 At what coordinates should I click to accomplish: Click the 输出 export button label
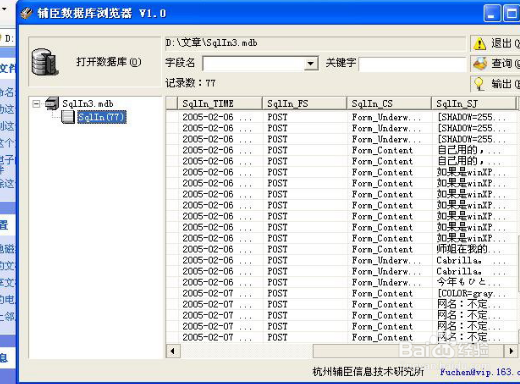tap(505, 84)
